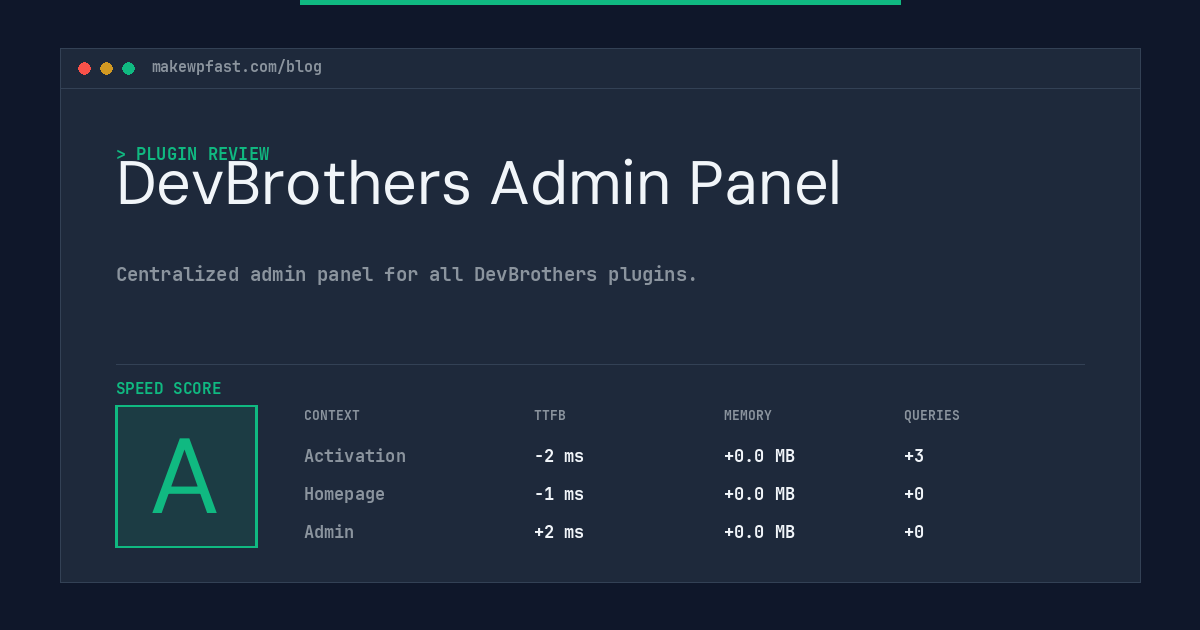Click the Homepage memory value +0.0 MB

point(759,494)
